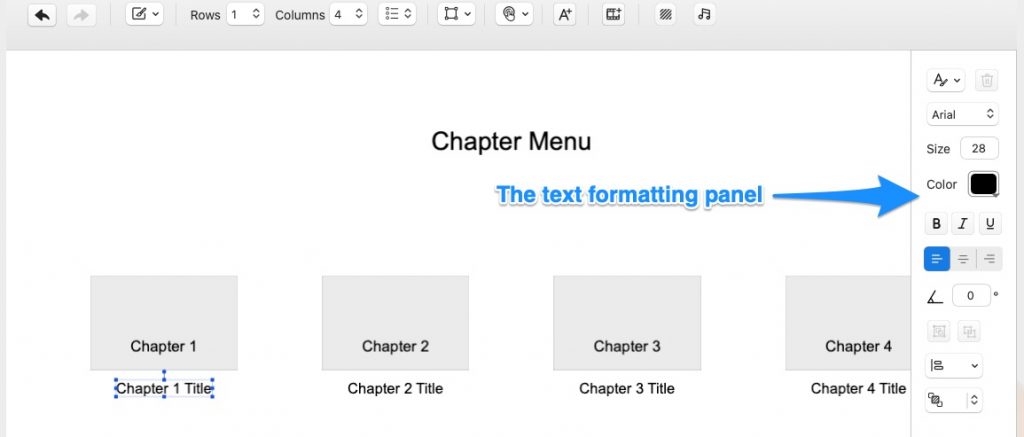Click the Chapter 3 thumbnail placeholder
1024x437 pixels.
627,322
